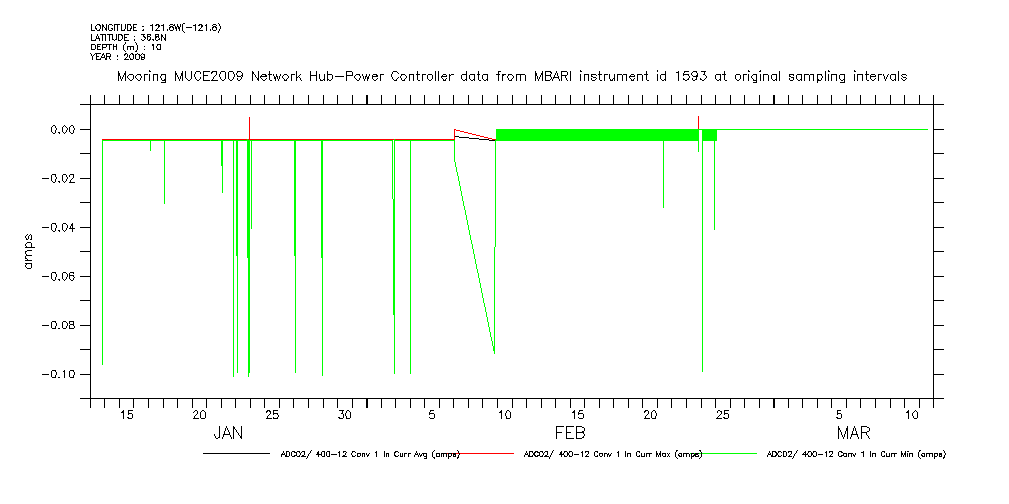Viewport: 1009px width, 504px height.
Task: Select the -0.04 y-axis tick label
Action: 59,228
